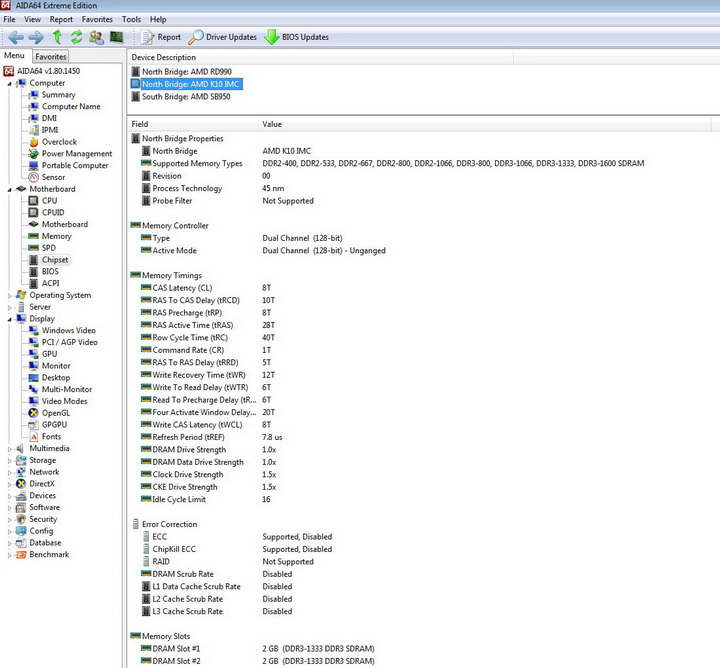Collapse the Computer tree node

pos(9,84)
